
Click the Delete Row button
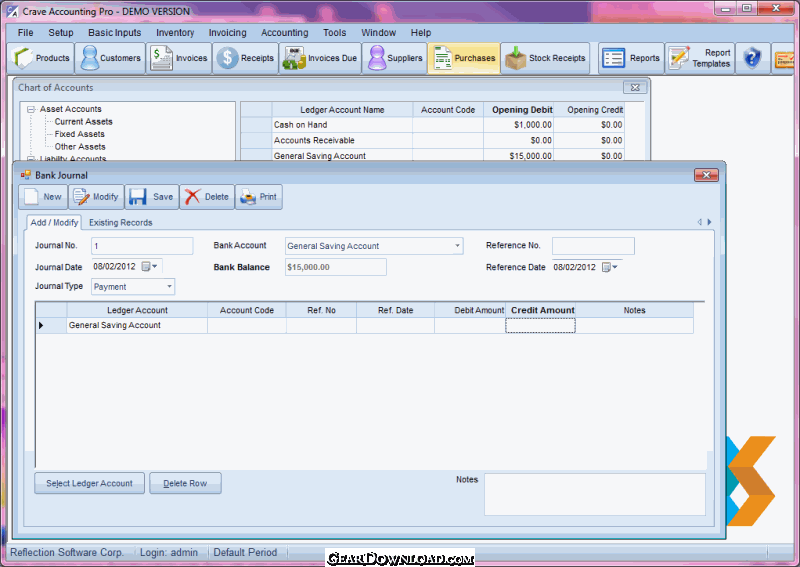(185, 483)
